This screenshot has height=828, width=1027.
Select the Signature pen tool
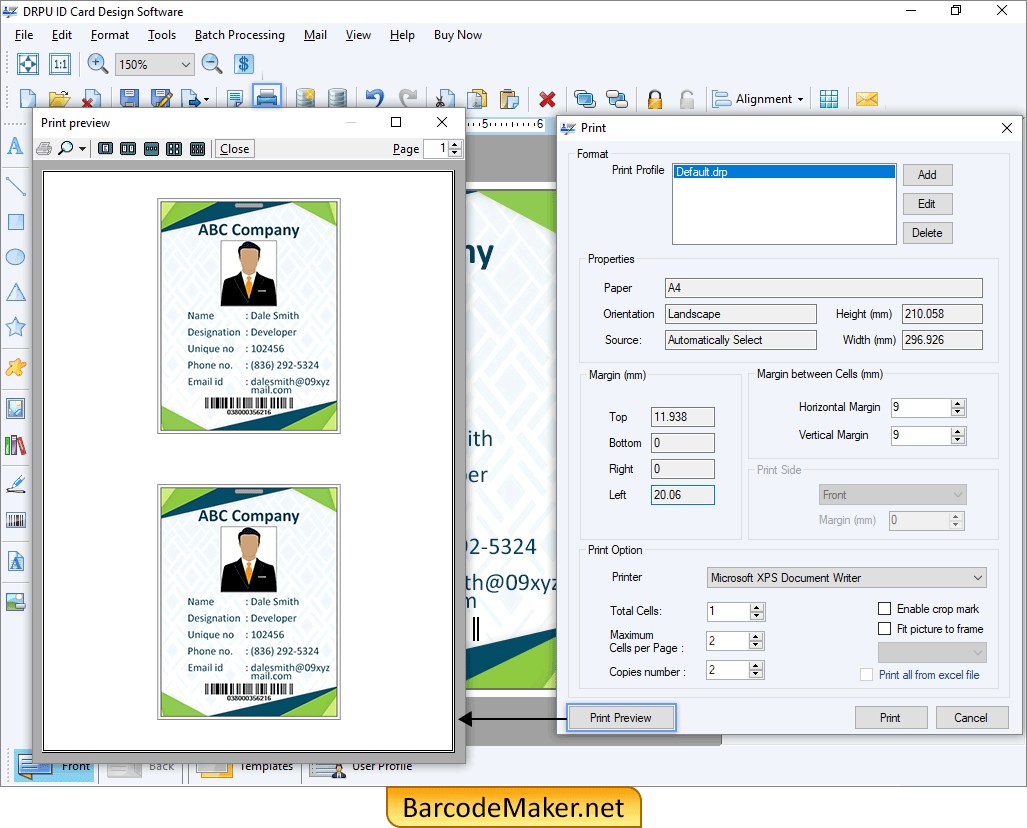[16, 484]
